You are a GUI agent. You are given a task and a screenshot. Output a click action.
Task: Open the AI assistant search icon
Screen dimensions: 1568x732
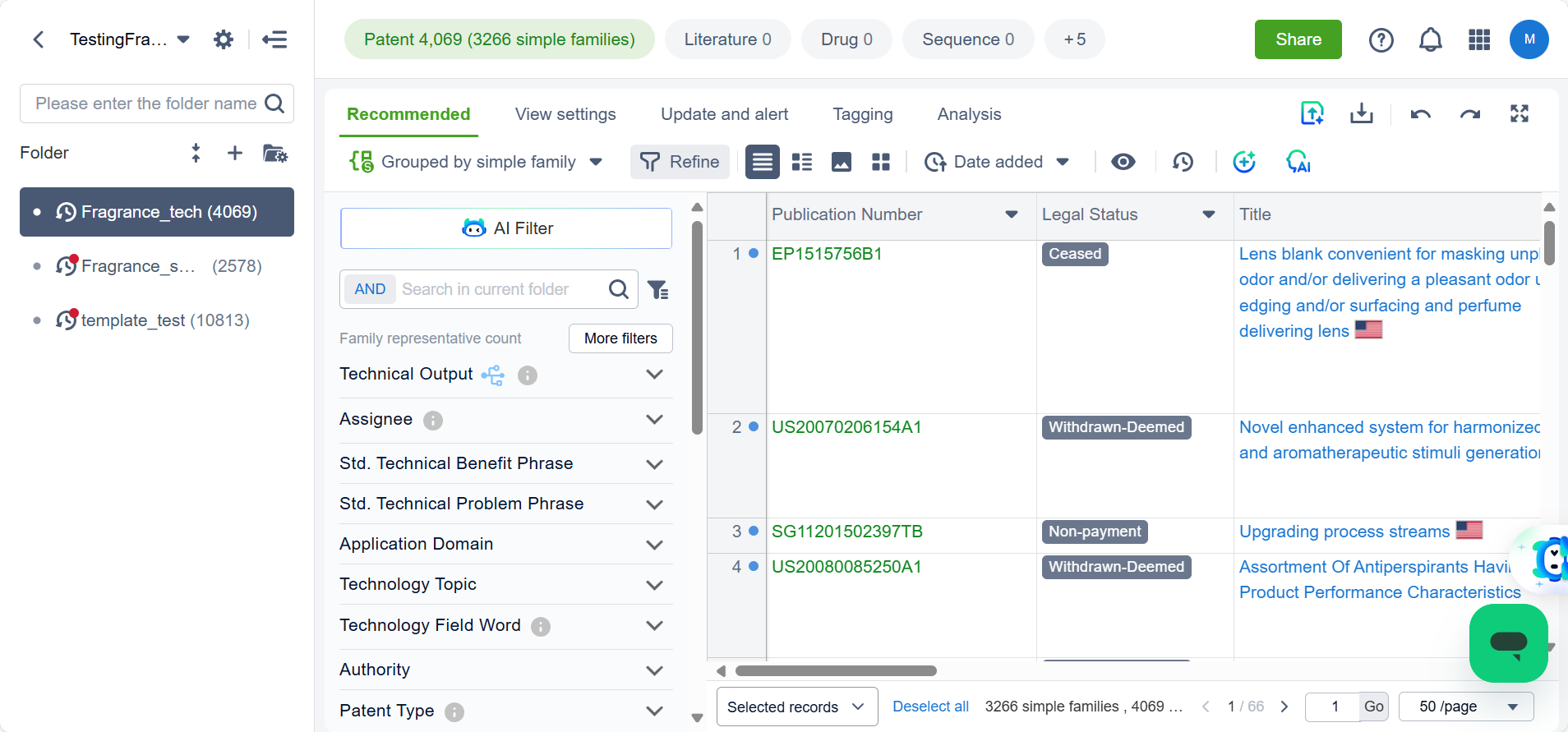coord(1298,162)
